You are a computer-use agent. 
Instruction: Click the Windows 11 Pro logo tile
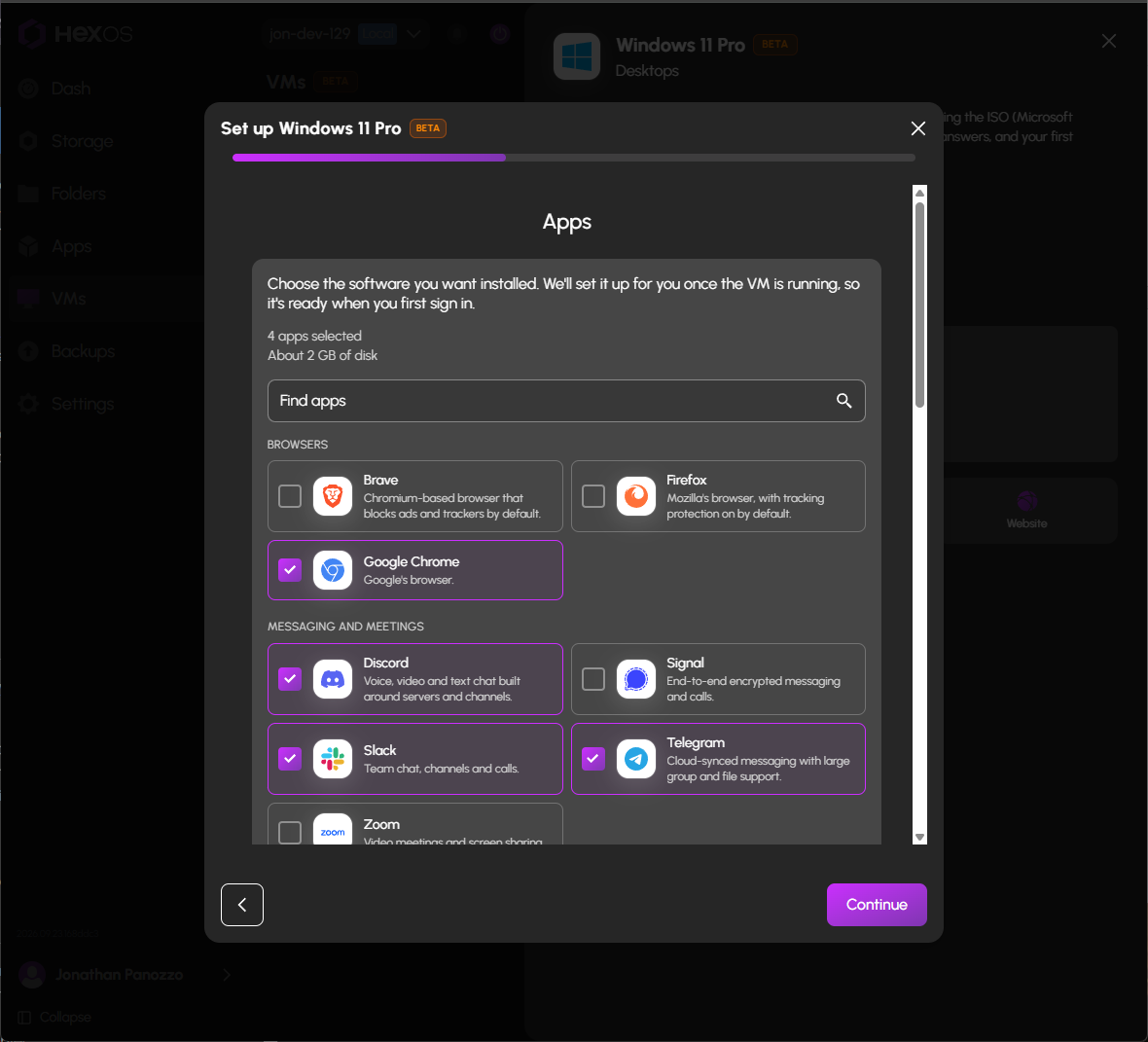(x=577, y=56)
